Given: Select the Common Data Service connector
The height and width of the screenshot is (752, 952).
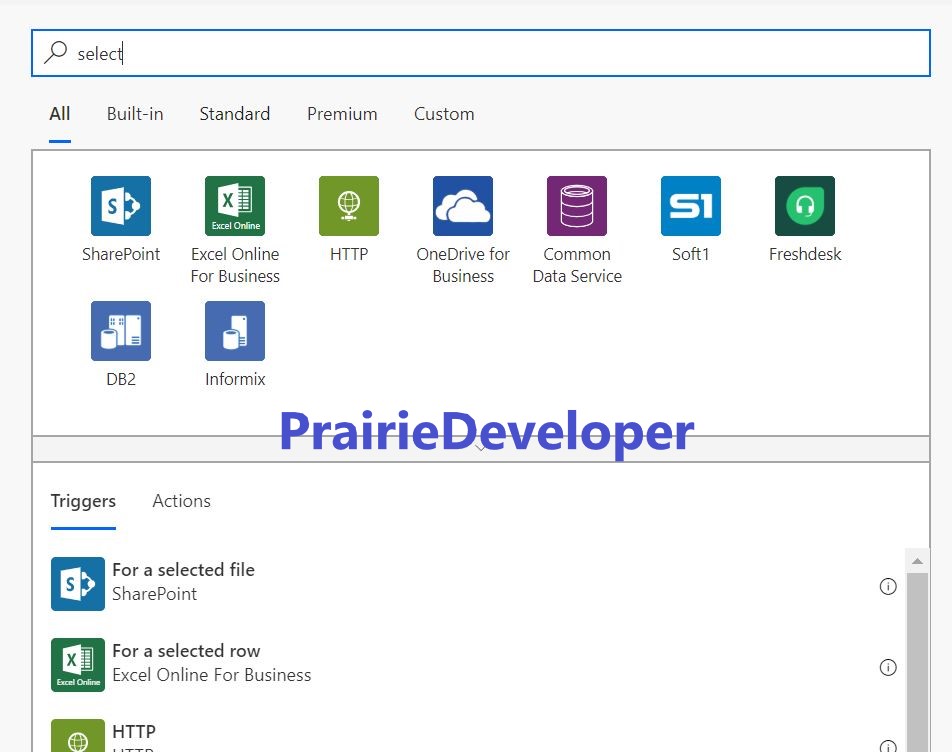Looking at the screenshot, I should coord(577,206).
